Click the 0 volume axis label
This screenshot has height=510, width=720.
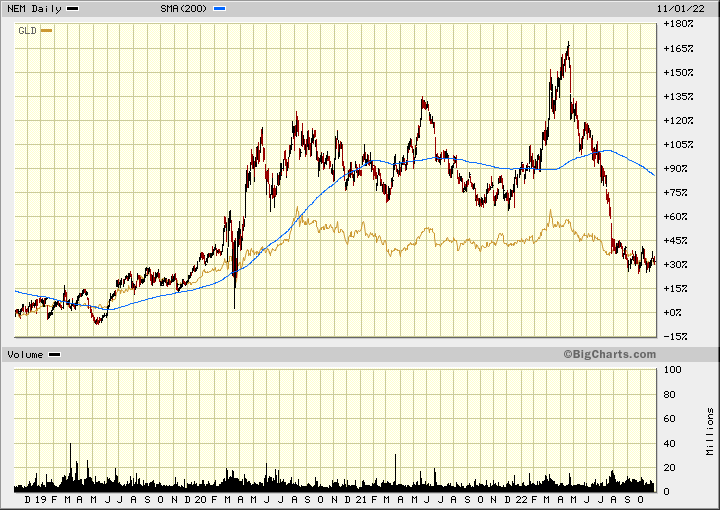pyautogui.click(x=667, y=492)
